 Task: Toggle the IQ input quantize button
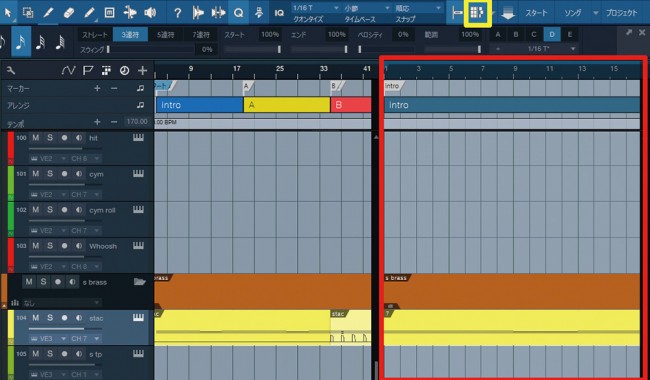279,13
